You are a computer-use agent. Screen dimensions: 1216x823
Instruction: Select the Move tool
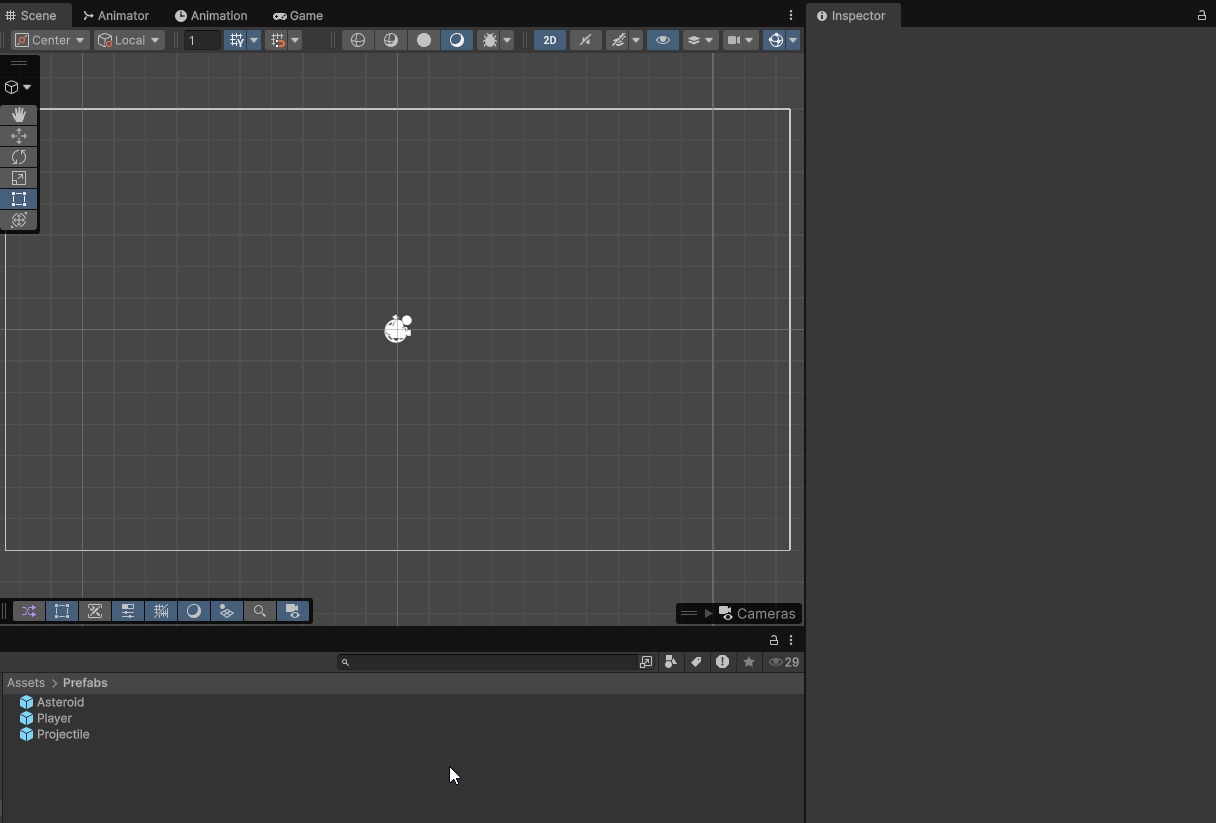(19, 136)
